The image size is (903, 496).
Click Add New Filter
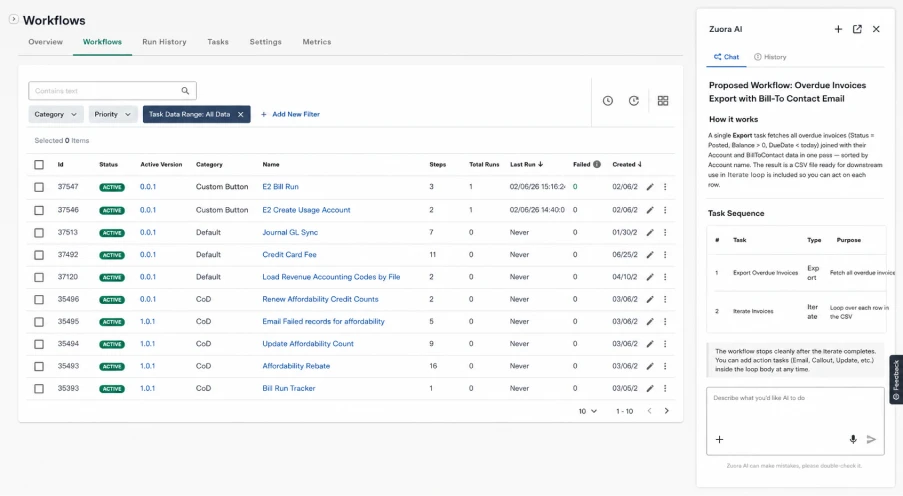[x=290, y=115]
